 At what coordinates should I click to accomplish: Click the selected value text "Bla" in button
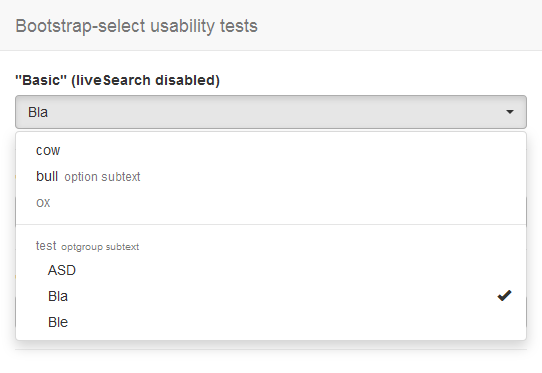tap(38, 112)
